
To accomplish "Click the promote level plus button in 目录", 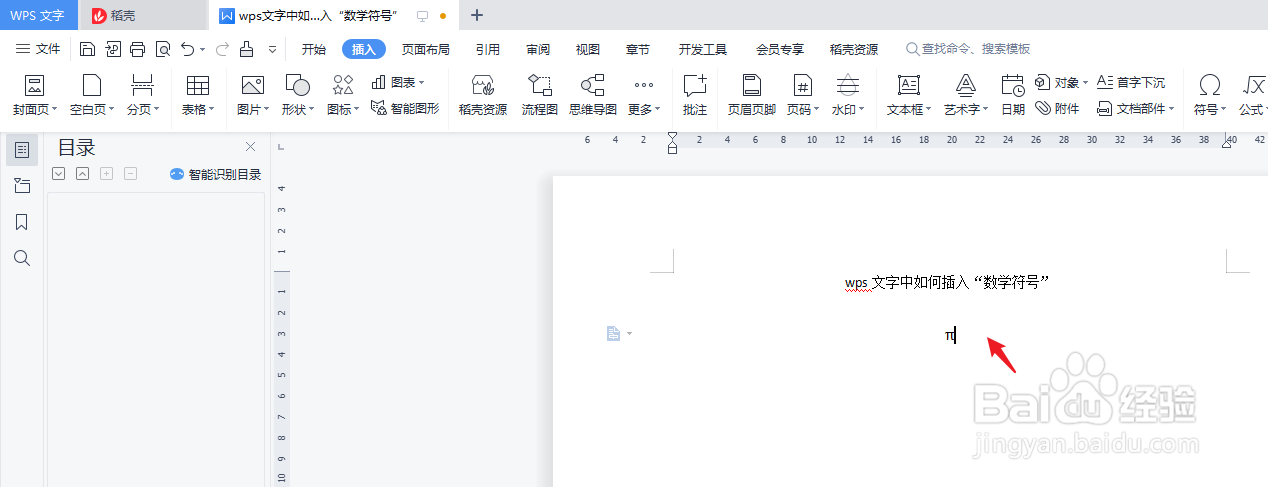I will pyautogui.click(x=106, y=174).
